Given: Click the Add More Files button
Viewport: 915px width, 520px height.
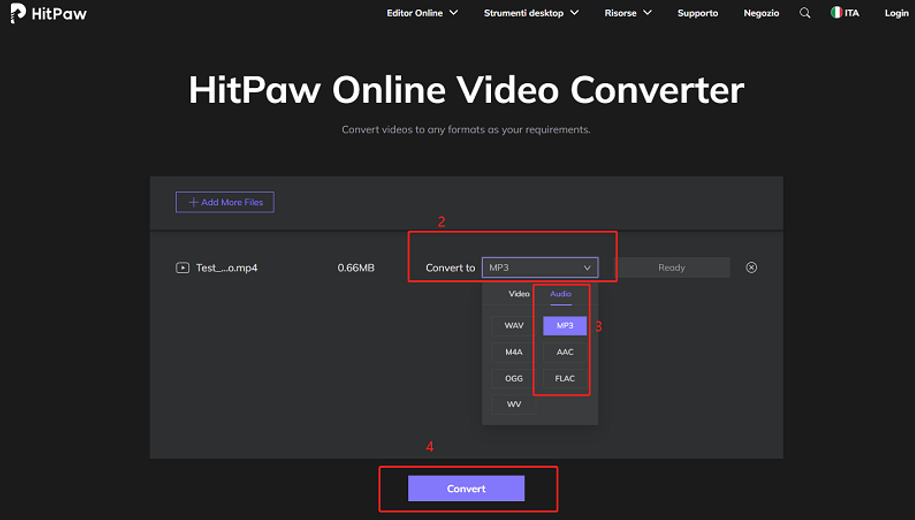Looking at the screenshot, I should tap(225, 202).
